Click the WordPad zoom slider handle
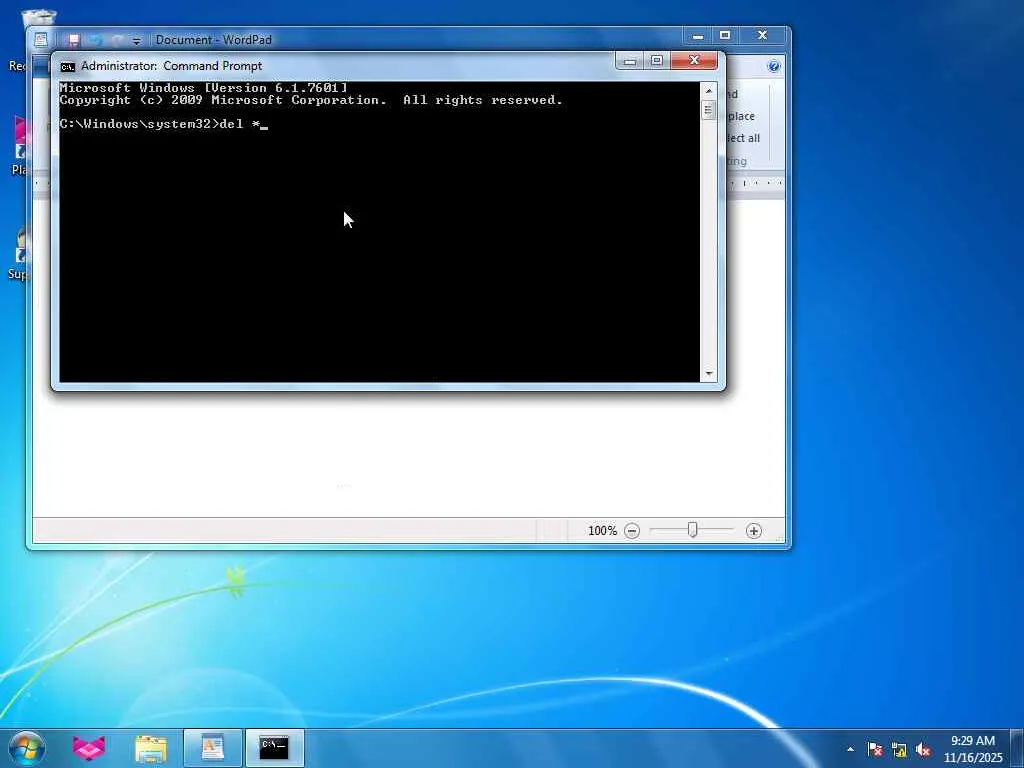The width and height of the screenshot is (1024, 768). tap(692, 530)
